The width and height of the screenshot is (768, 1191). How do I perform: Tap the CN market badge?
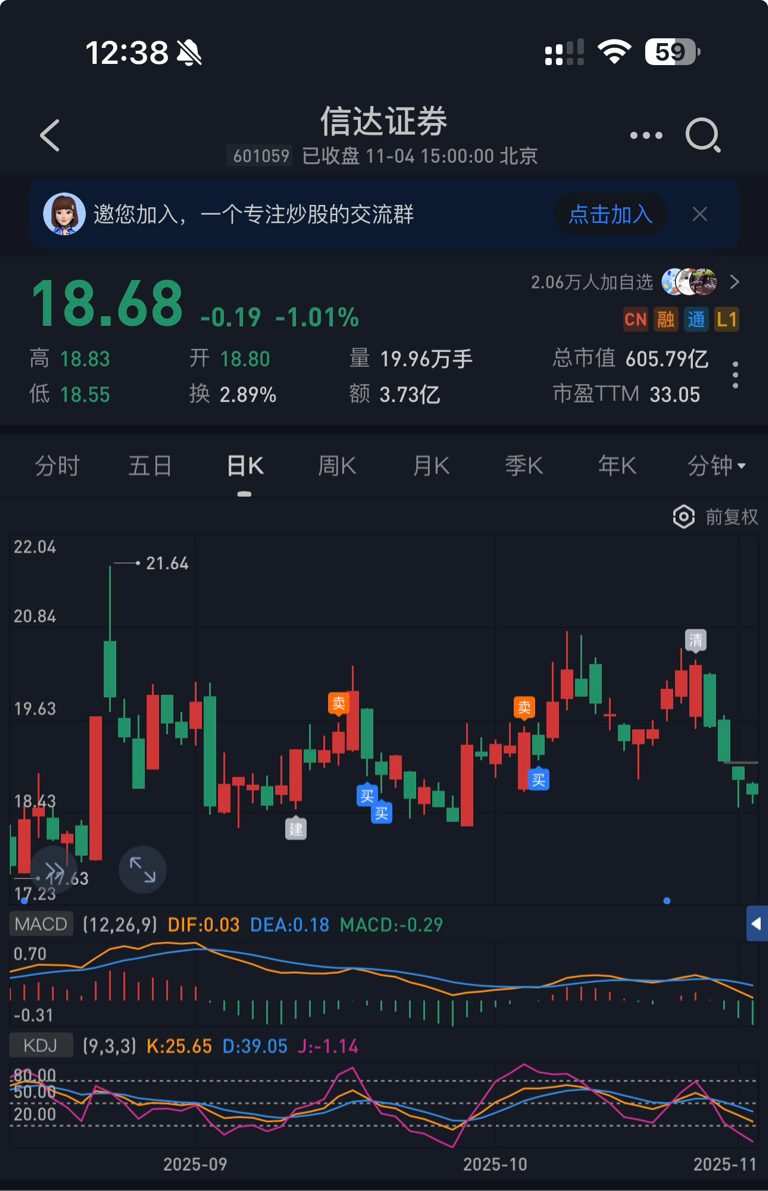click(x=636, y=319)
